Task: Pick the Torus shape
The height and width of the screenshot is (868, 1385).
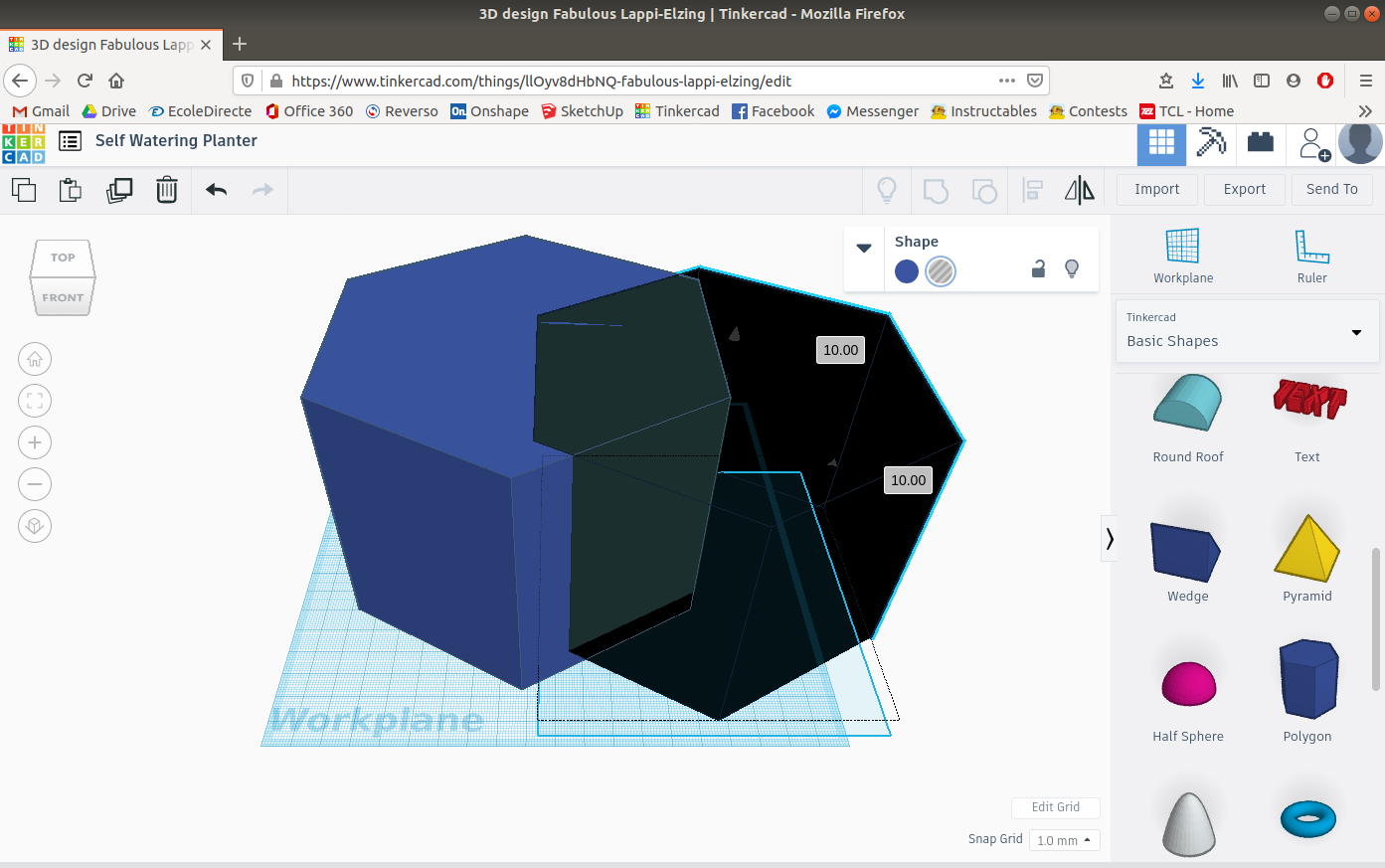Action: click(1307, 818)
